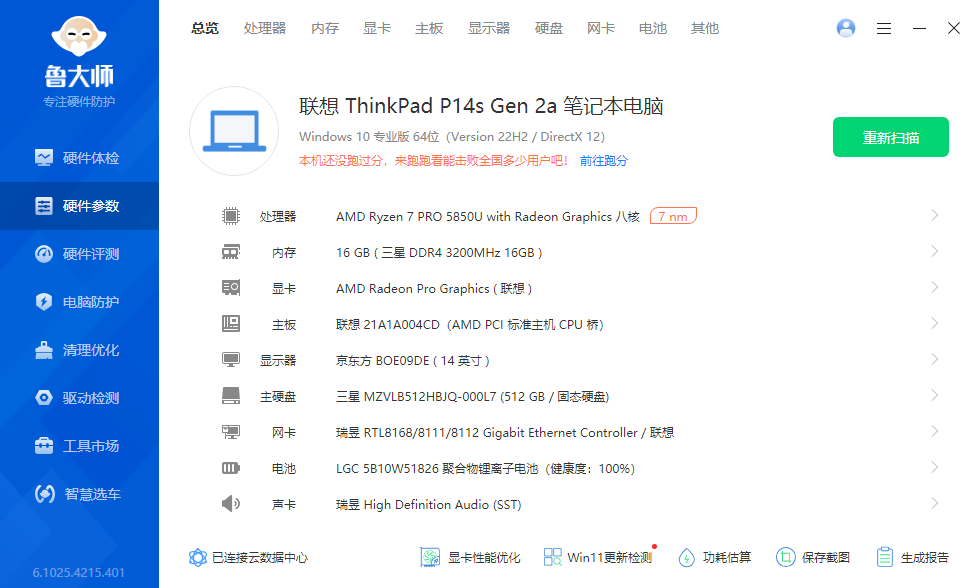978x588 pixels.
Task: Expand the 显示器 row chevron
Action: pos(934,360)
